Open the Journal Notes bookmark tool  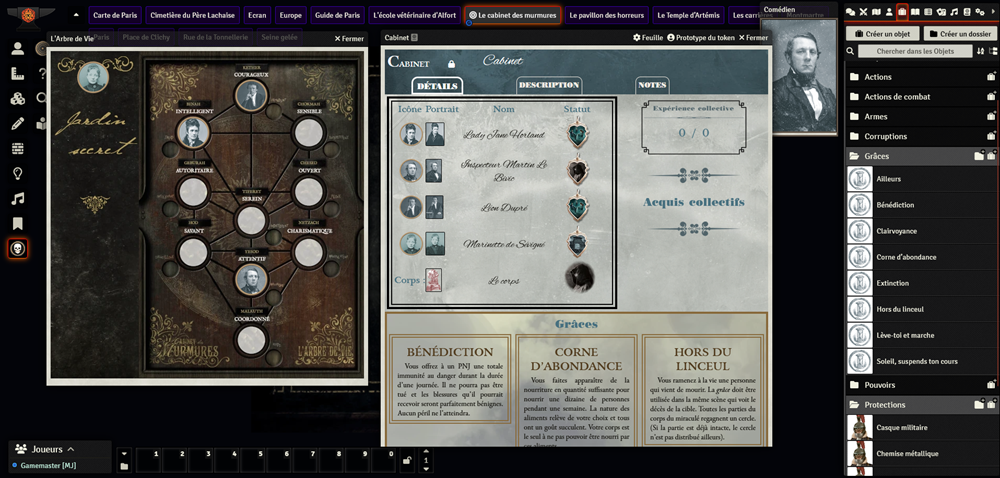pyautogui.click(x=17, y=223)
